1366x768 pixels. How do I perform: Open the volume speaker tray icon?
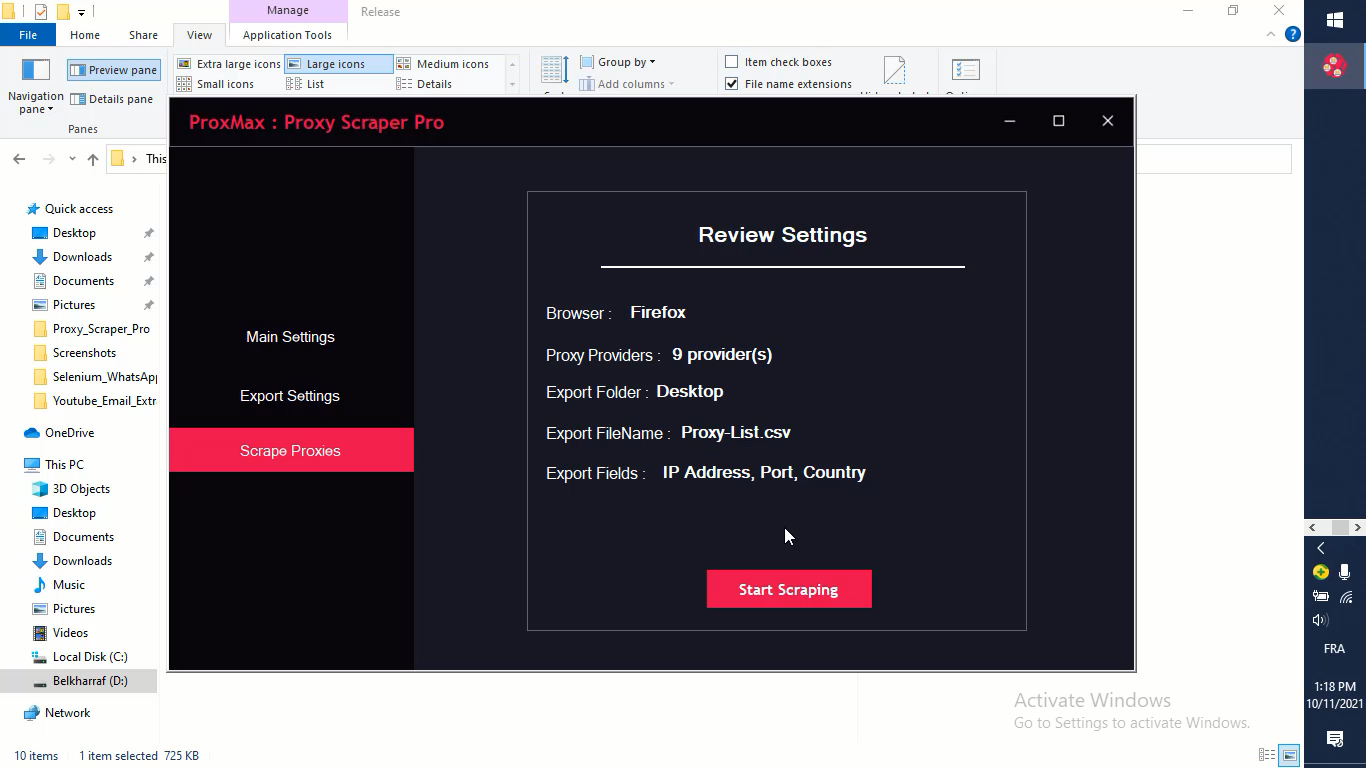click(x=1321, y=620)
